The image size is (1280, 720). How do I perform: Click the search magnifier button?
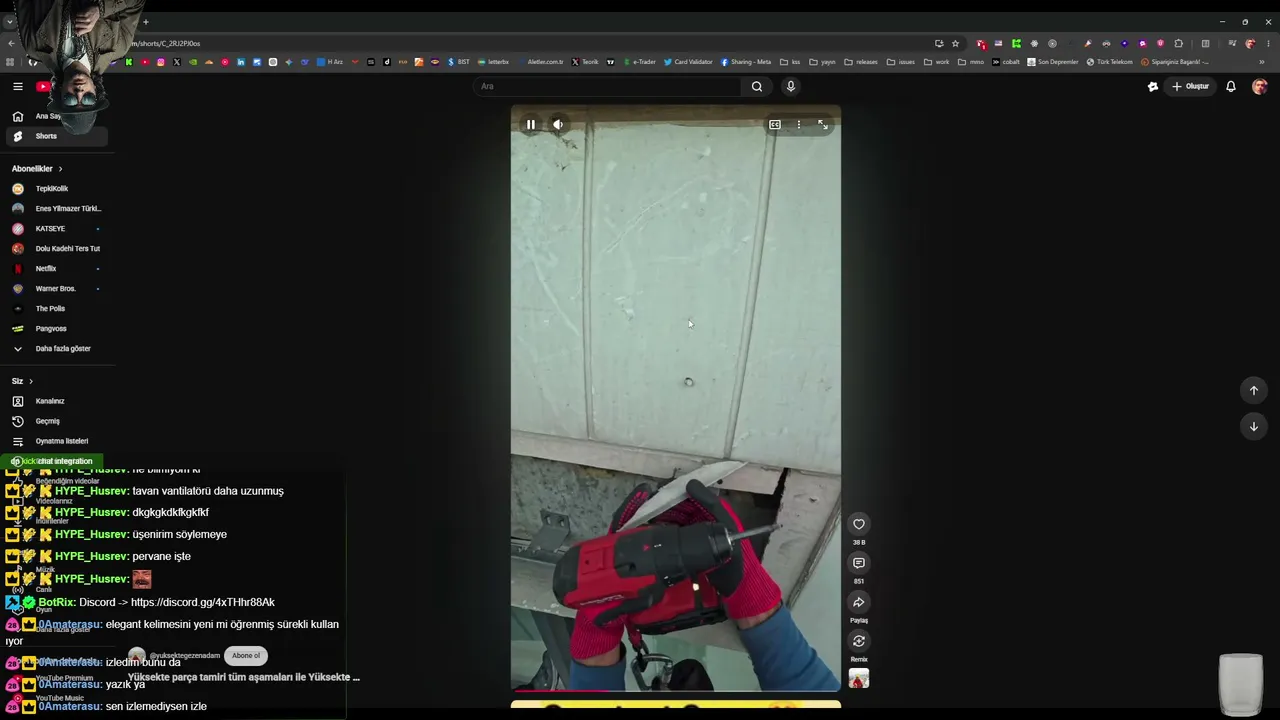tap(757, 87)
